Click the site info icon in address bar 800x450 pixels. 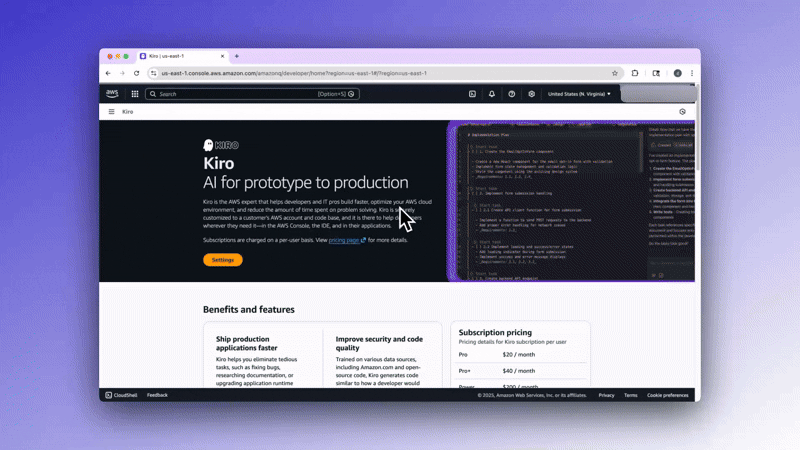[x=154, y=73]
